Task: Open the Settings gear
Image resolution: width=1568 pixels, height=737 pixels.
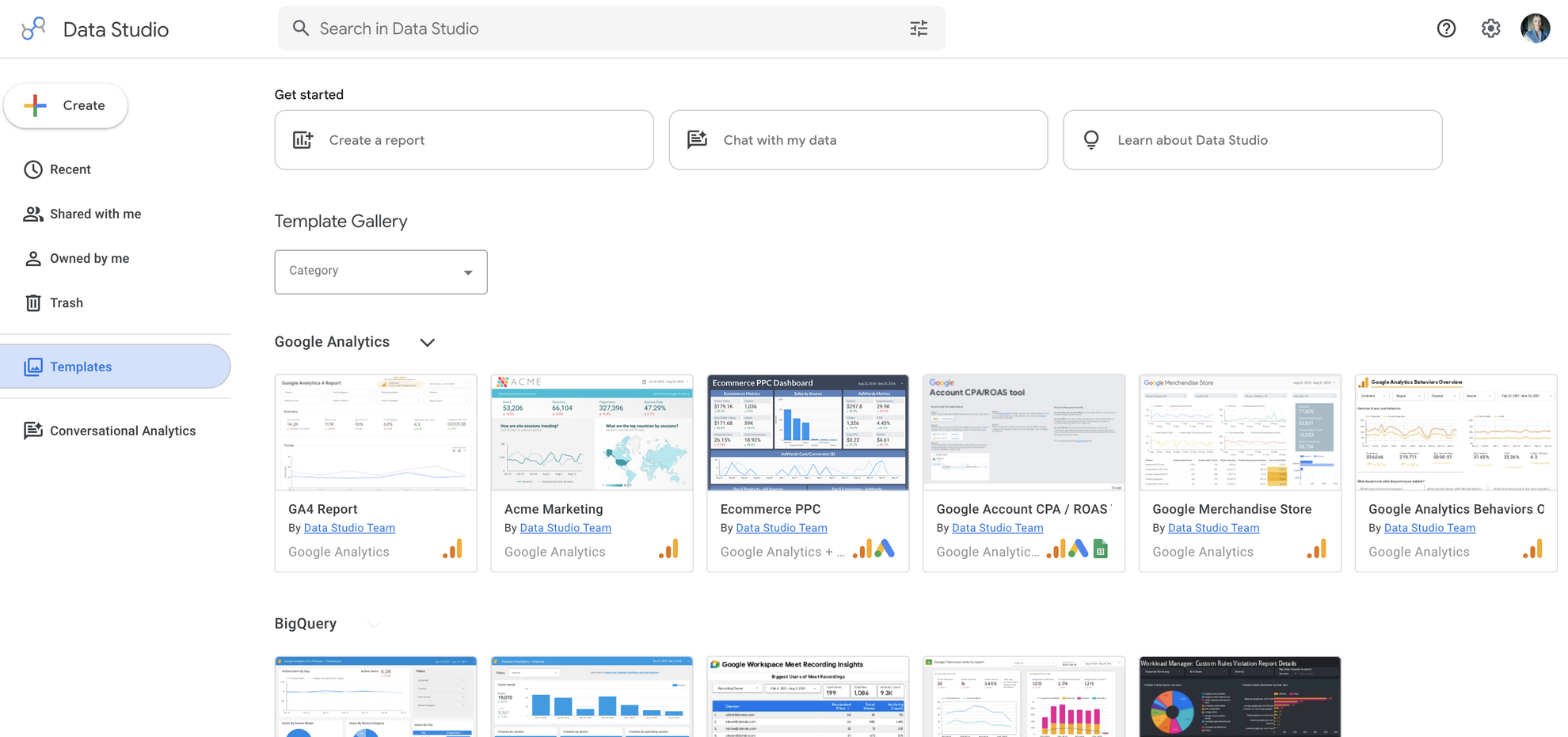Action: [x=1490, y=28]
